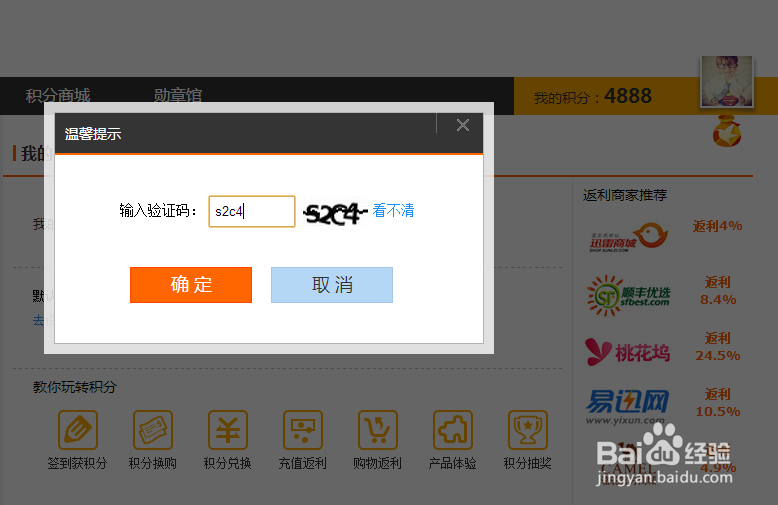Click the gold money bag icon
Screen dimensions: 778x505
[x=727, y=131]
